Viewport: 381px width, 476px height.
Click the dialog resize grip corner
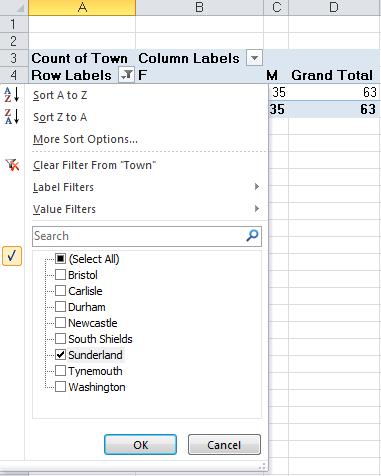pyautogui.click(x=262, y=466)
